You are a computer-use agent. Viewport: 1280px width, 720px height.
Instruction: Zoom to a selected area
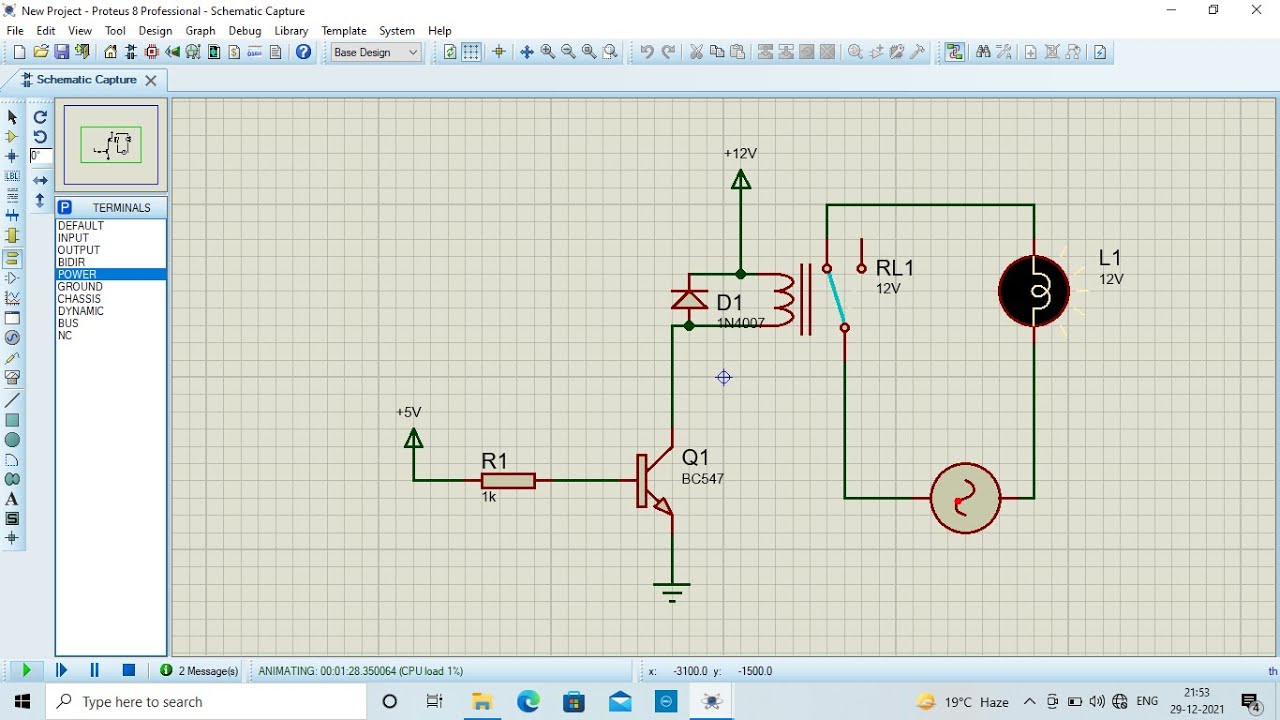[610, 52]
